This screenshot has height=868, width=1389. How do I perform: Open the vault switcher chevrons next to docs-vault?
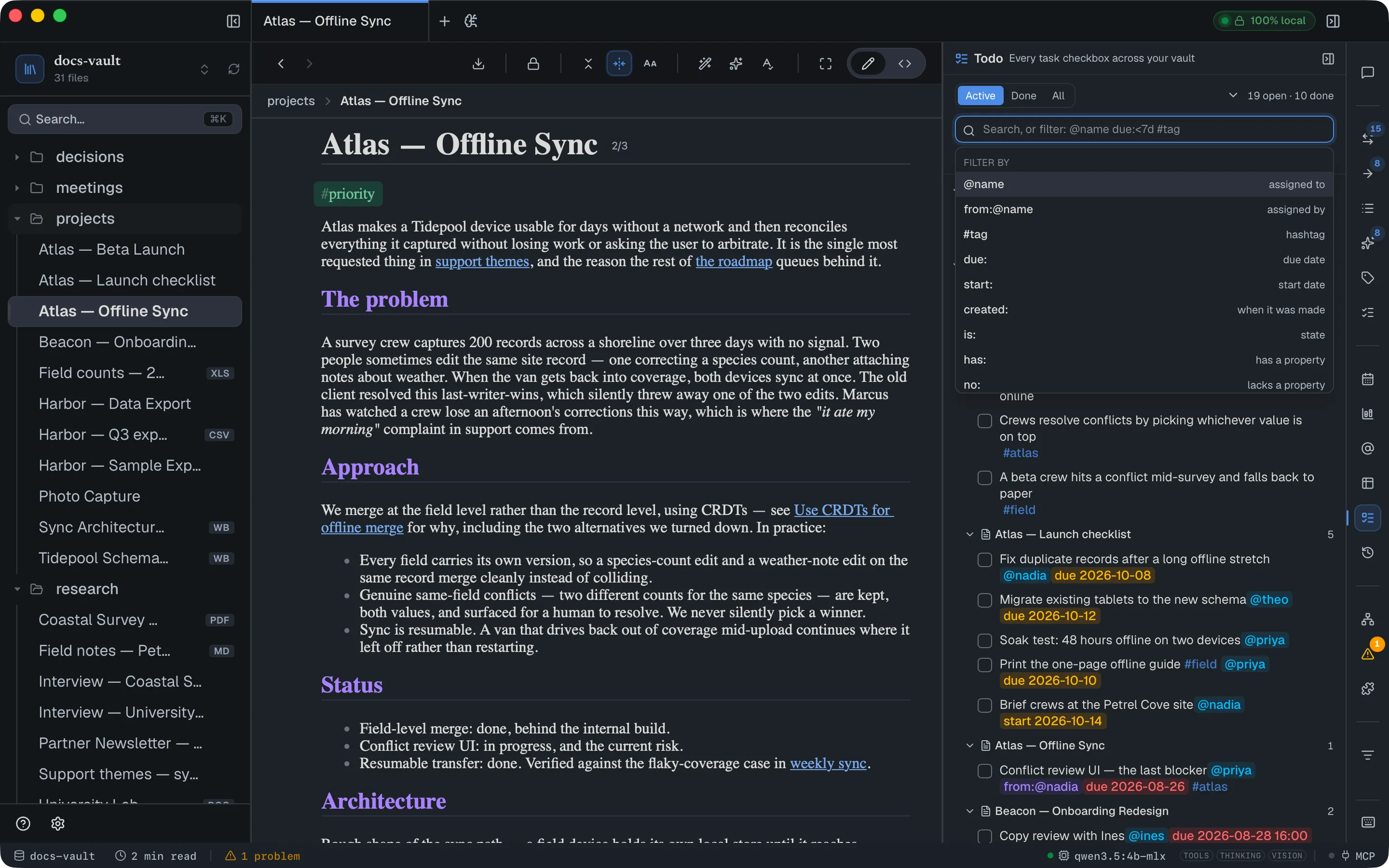tap(204, 69)
